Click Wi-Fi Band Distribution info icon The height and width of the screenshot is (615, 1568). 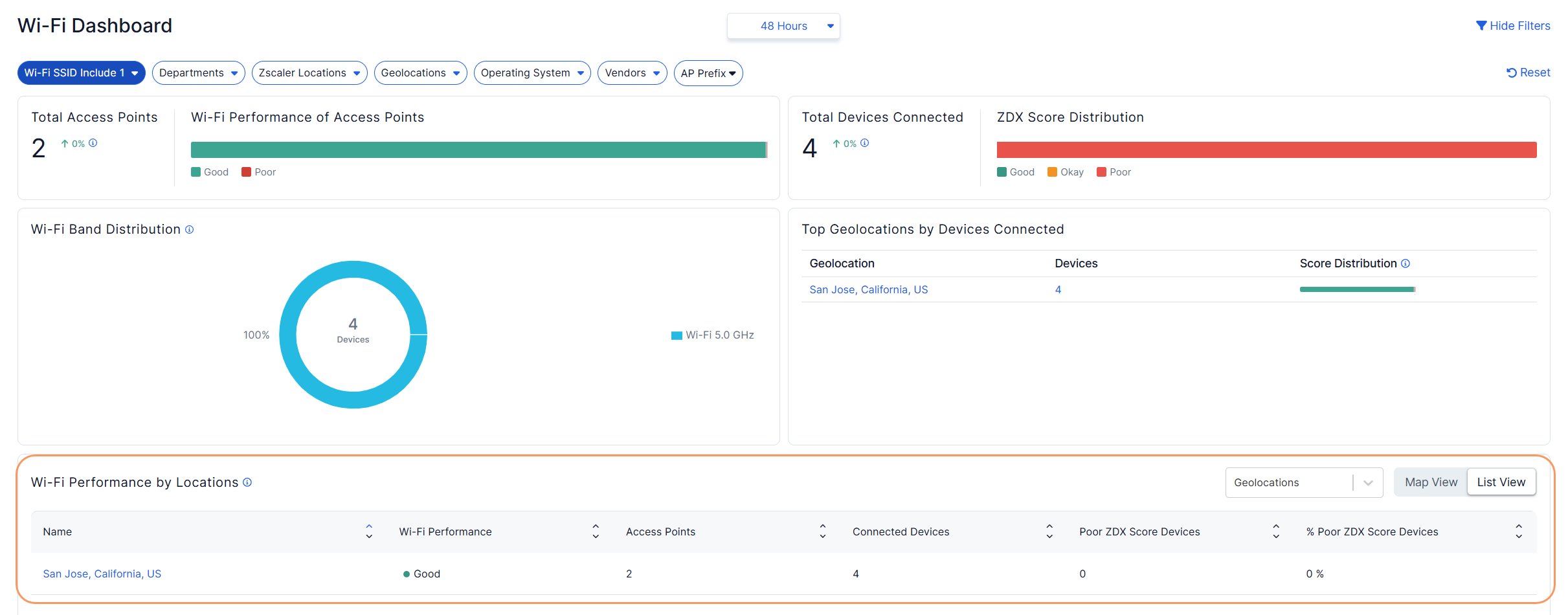pos(190,230)
